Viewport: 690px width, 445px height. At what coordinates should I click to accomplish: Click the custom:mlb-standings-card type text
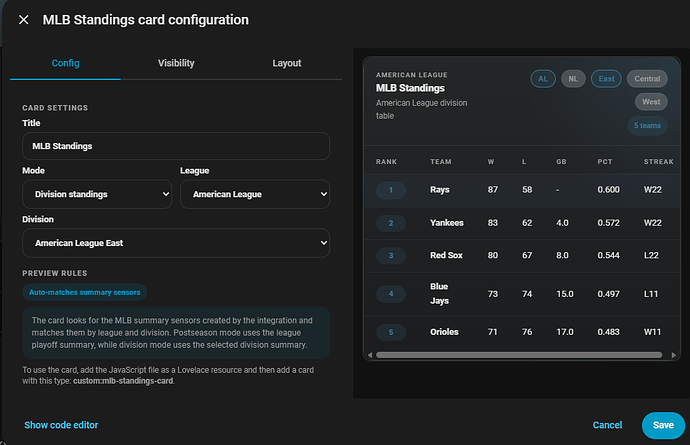pos(123,381)
